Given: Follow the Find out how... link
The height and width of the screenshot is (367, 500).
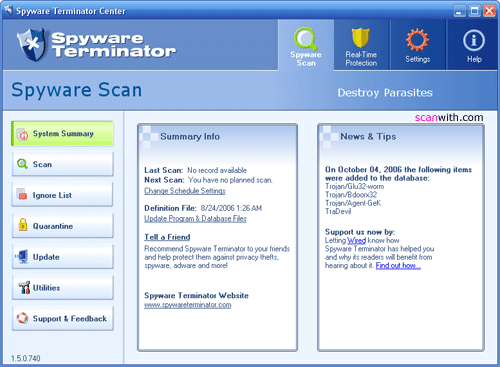Looking at the screenshot, I should point(398,266).
